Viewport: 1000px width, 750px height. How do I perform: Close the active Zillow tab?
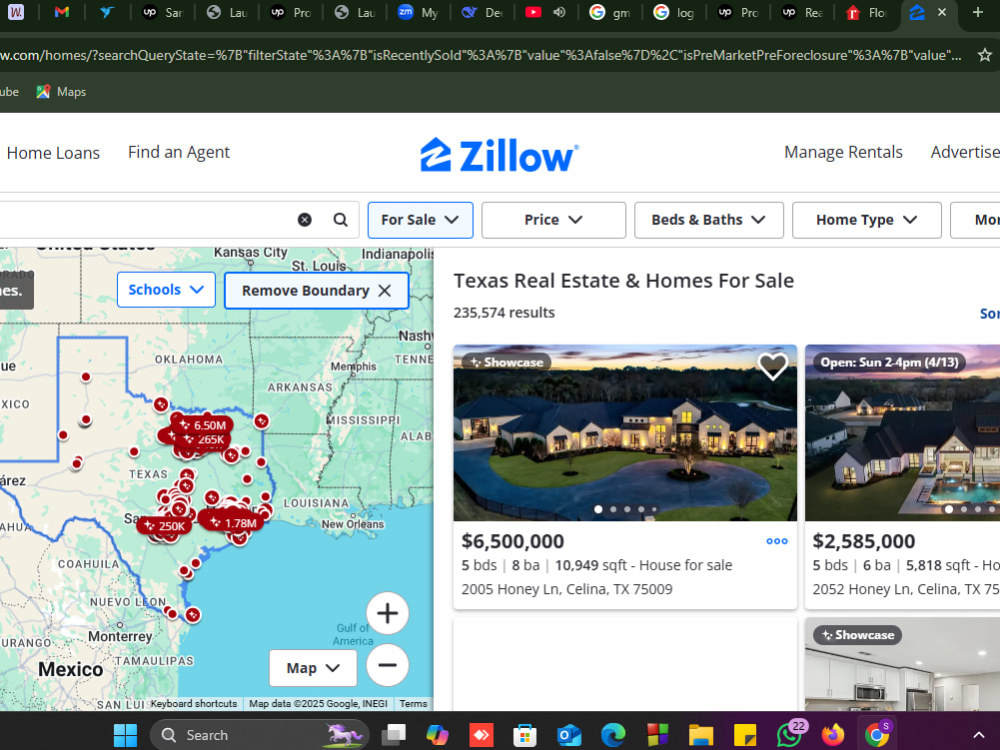pyautogui.click(x=942, y=12)
